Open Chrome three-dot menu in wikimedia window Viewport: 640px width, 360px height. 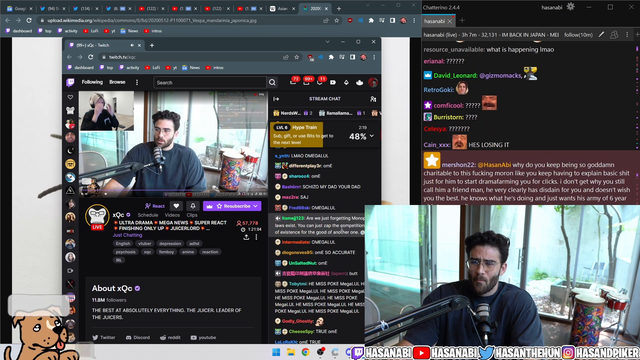414,20
